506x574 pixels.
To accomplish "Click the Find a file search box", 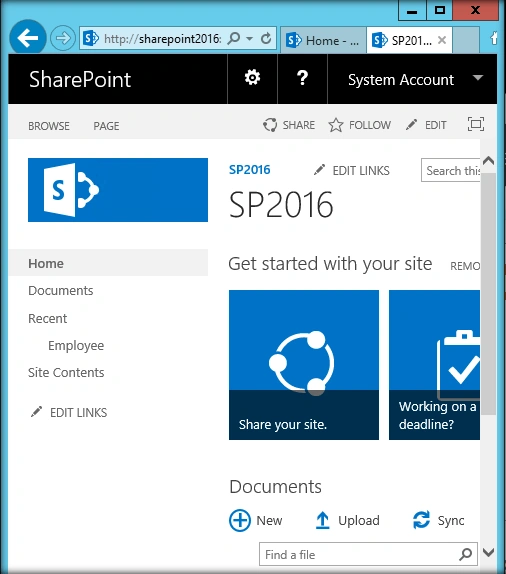I will (x=368, y=554).
